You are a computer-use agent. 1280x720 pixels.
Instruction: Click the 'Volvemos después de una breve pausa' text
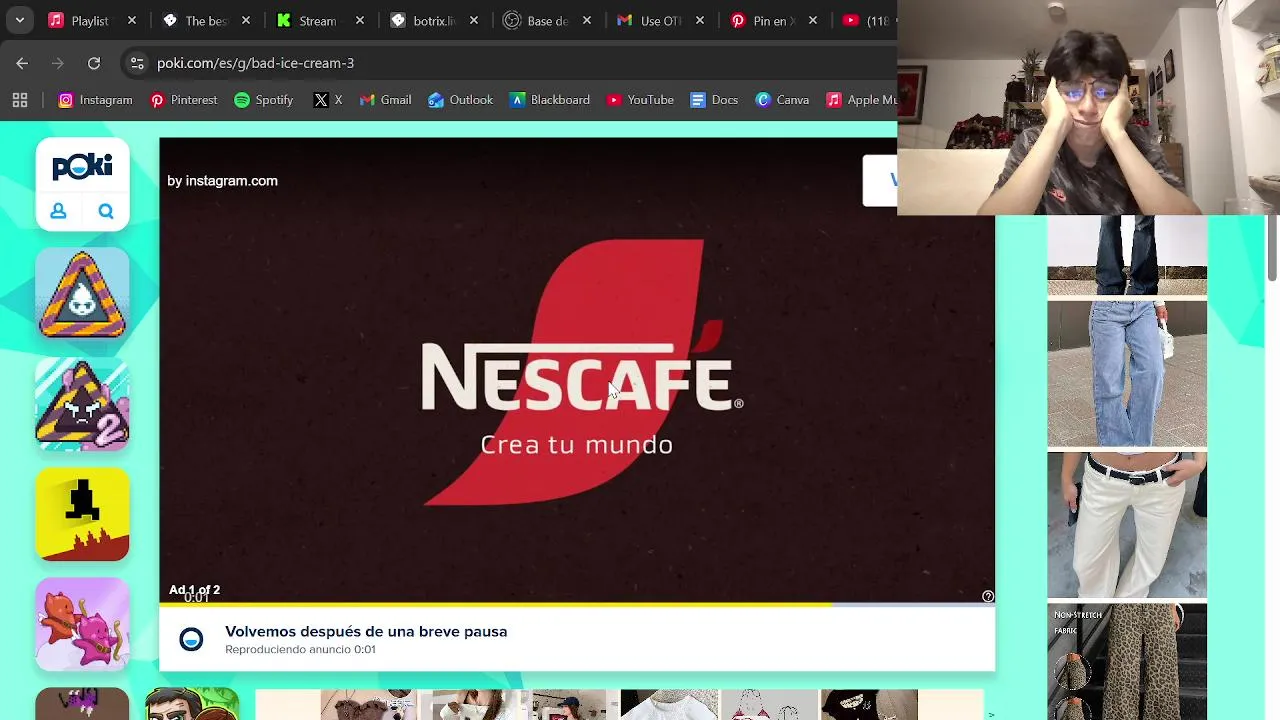point(366,631)
